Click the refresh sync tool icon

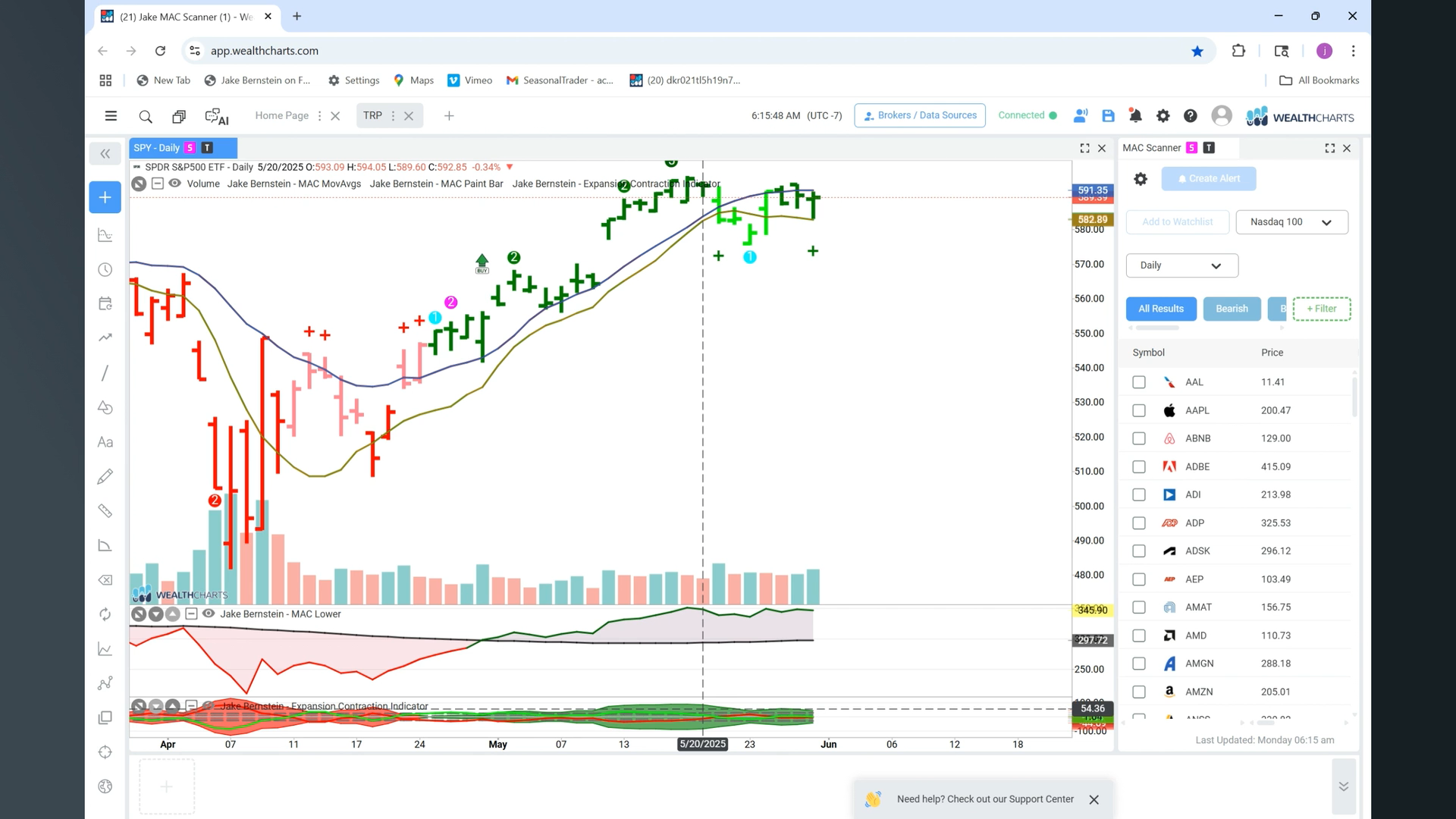coord(105,614)
